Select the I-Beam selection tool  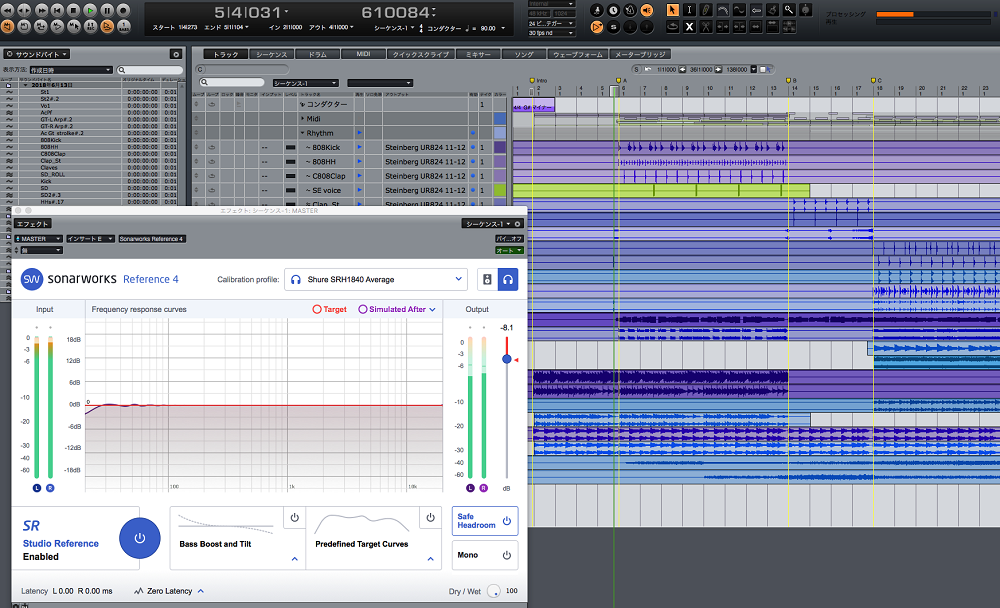[689, 10]
